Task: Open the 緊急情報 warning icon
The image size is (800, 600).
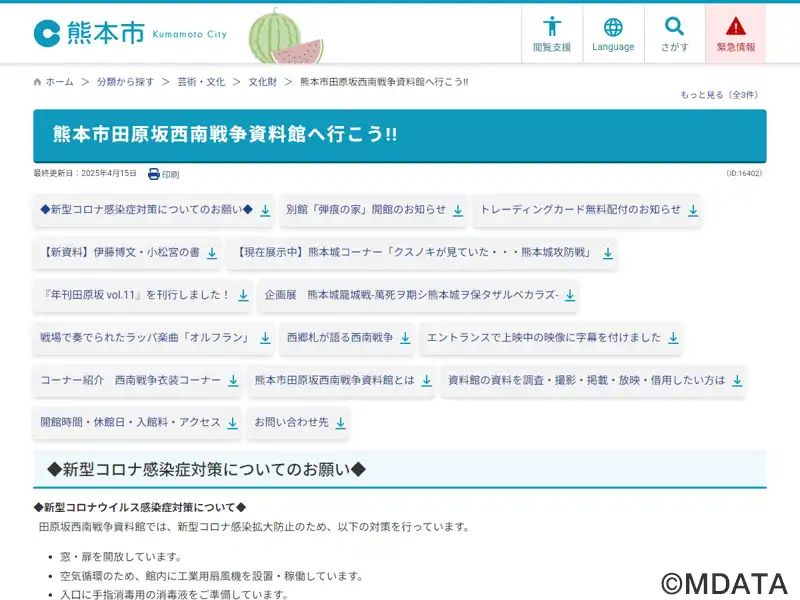Action: point(736,34)
